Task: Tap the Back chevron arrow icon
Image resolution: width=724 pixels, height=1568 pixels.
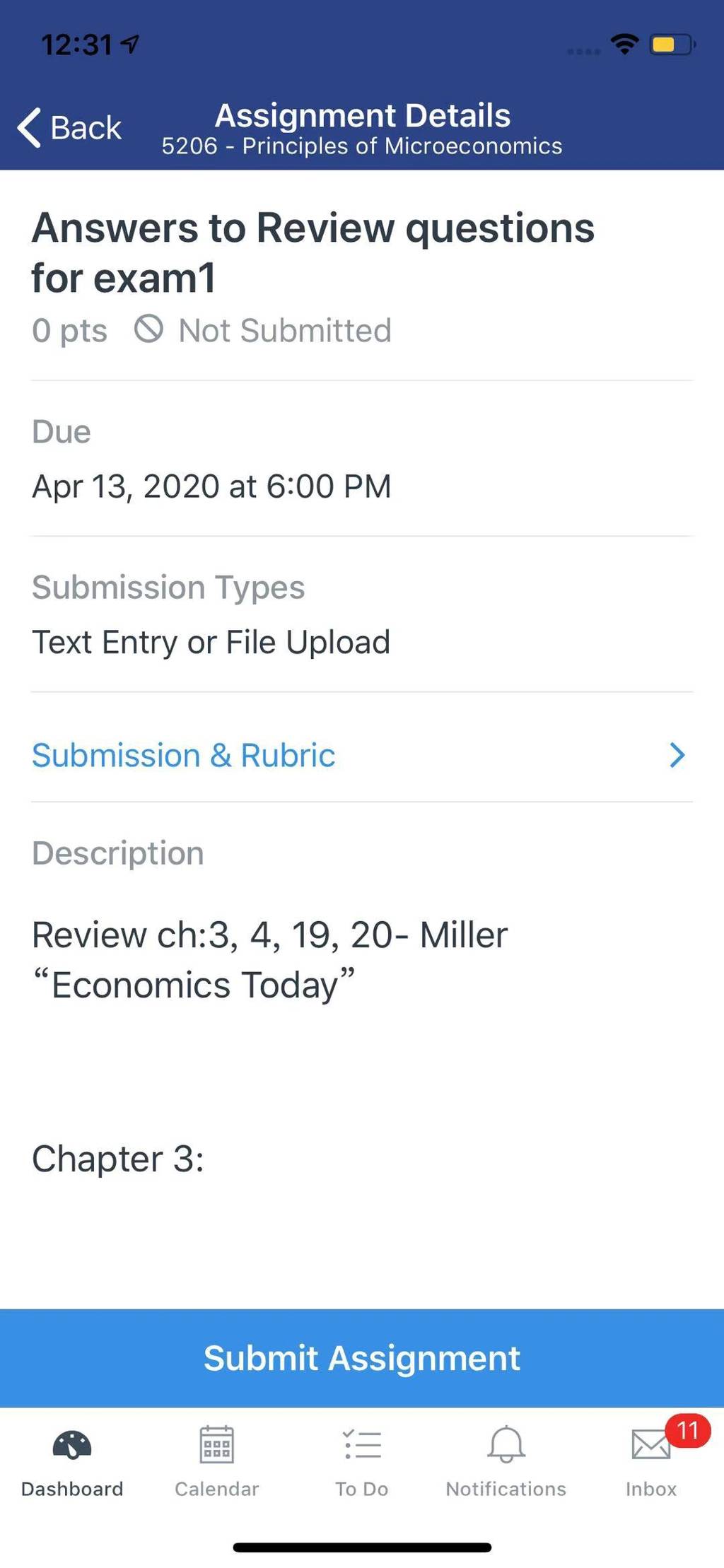Action: [29, 128]
